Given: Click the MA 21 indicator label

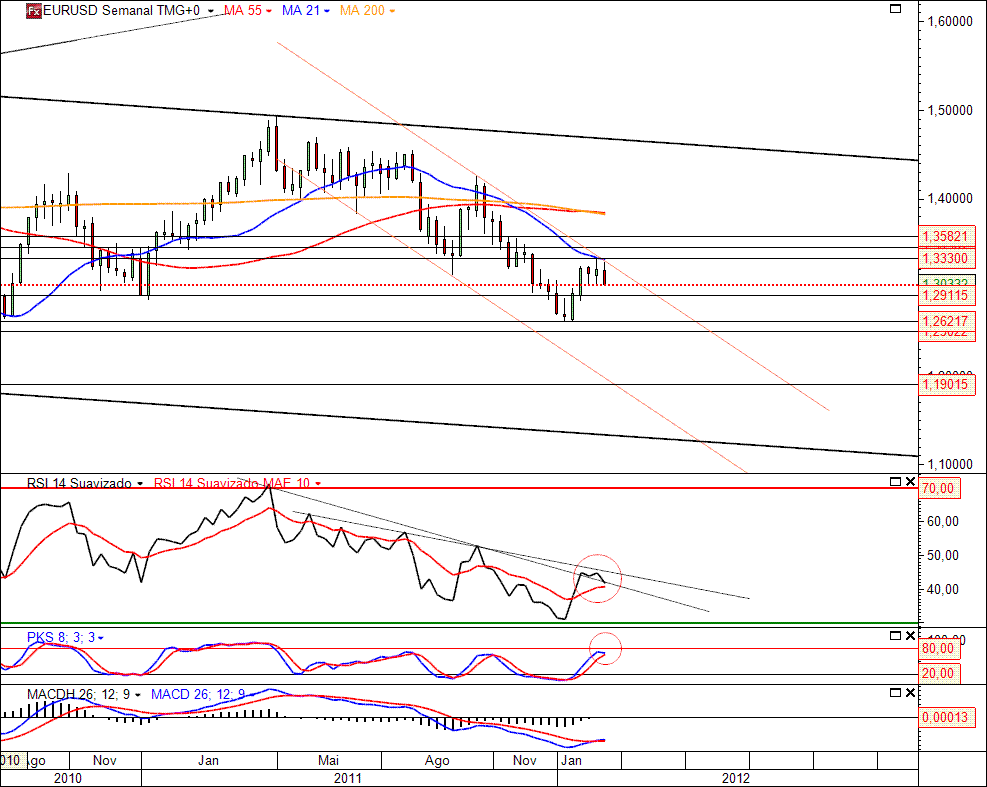Looking at the screenshot, I should (x=301, y=11).
